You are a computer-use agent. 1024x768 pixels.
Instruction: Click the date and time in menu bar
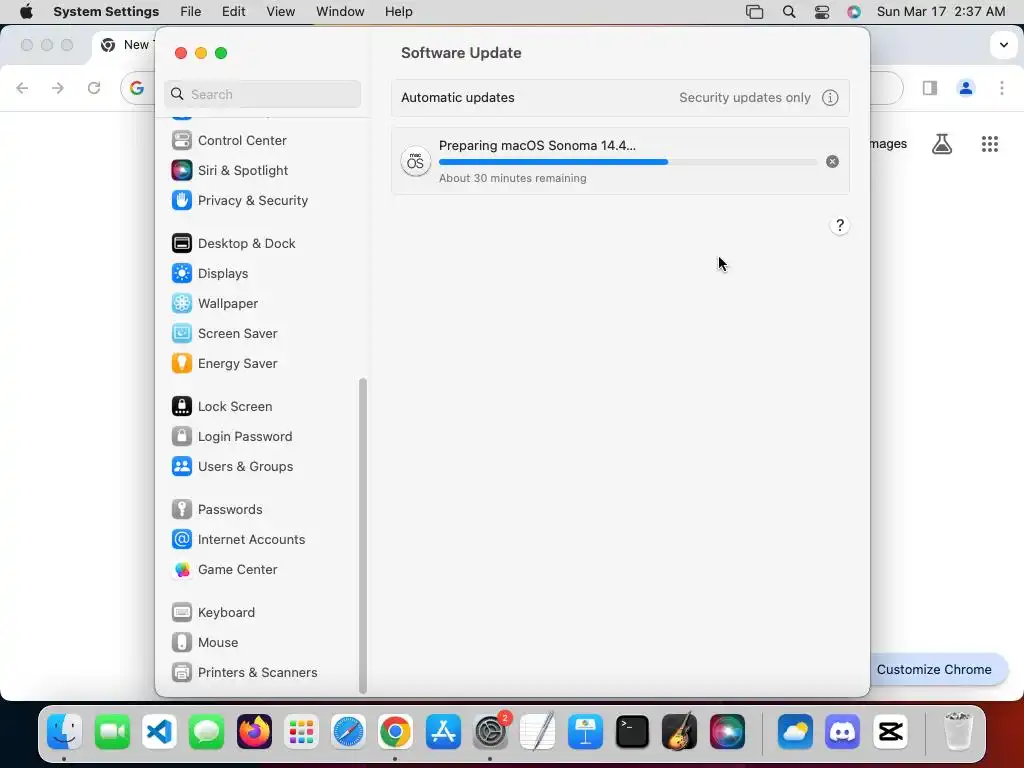(941, 12)
